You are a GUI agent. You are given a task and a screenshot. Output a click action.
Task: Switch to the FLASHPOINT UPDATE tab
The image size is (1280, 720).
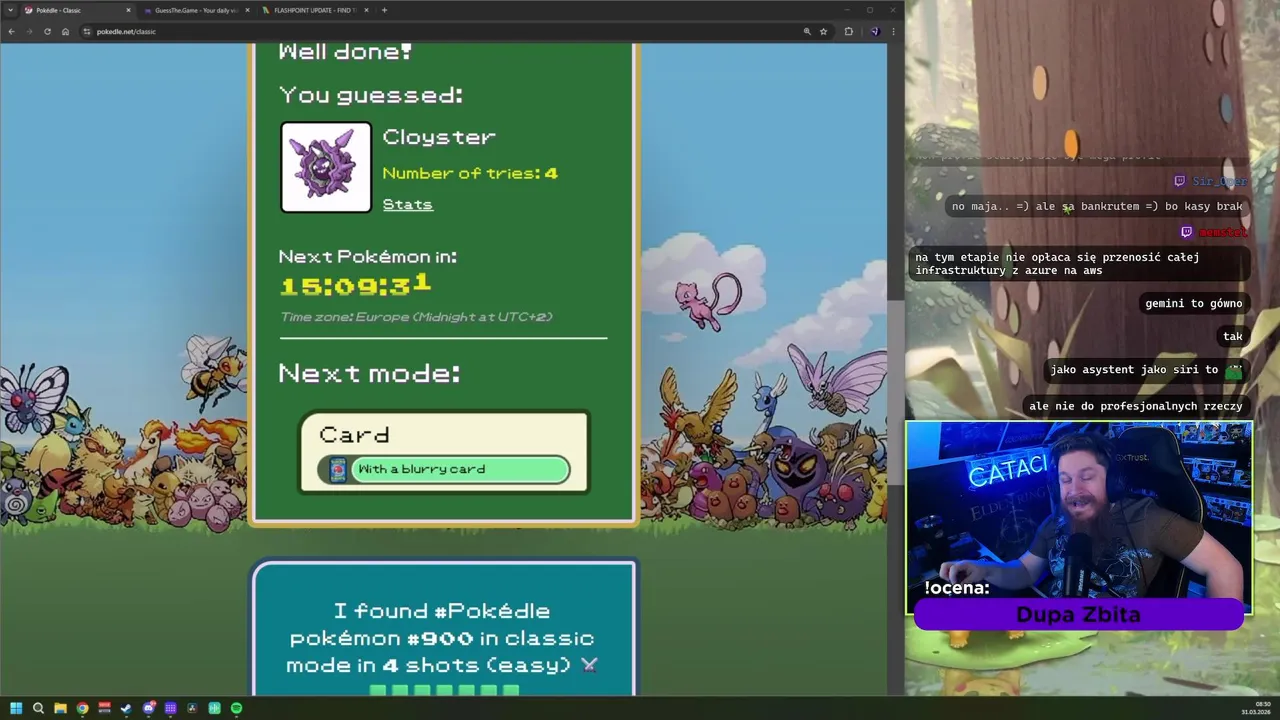314,10
